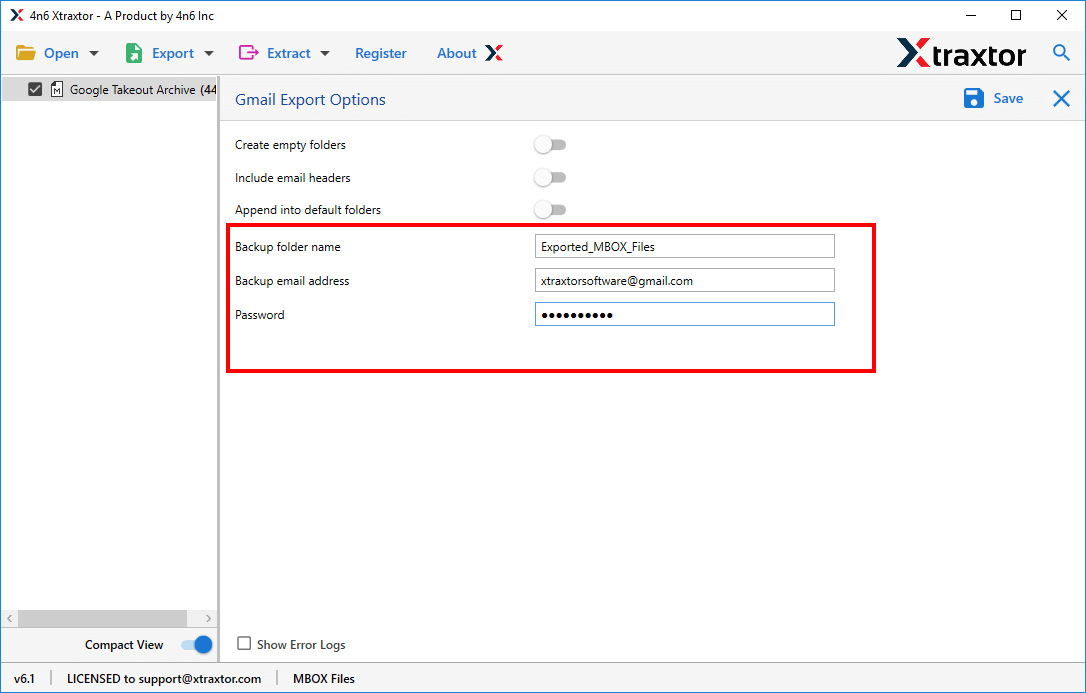Click the Save button label
The height and width of the screenshot is (693, 1086).
(1008, 98)
